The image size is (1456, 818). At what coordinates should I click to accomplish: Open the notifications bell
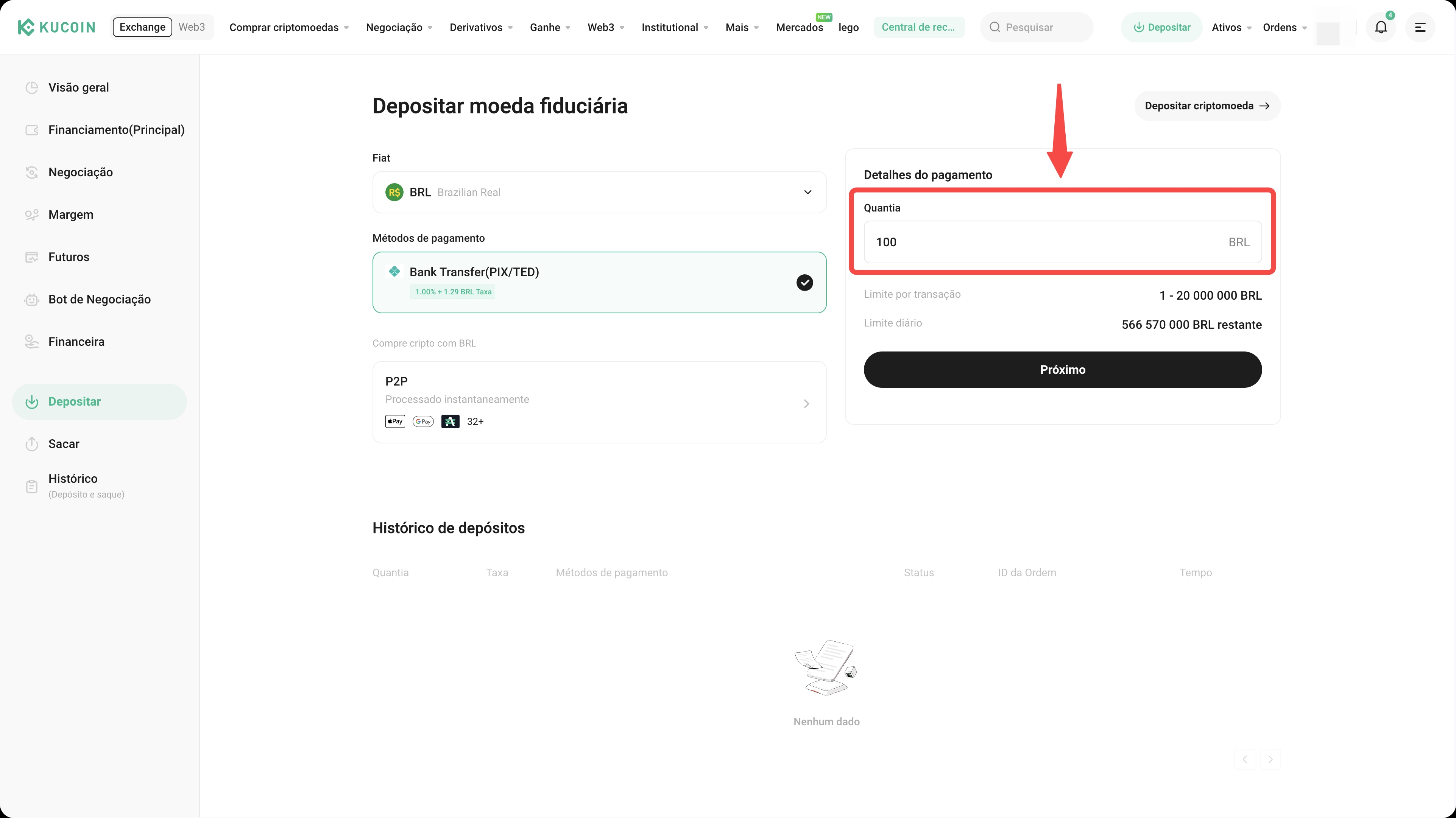pos(1380,27)
